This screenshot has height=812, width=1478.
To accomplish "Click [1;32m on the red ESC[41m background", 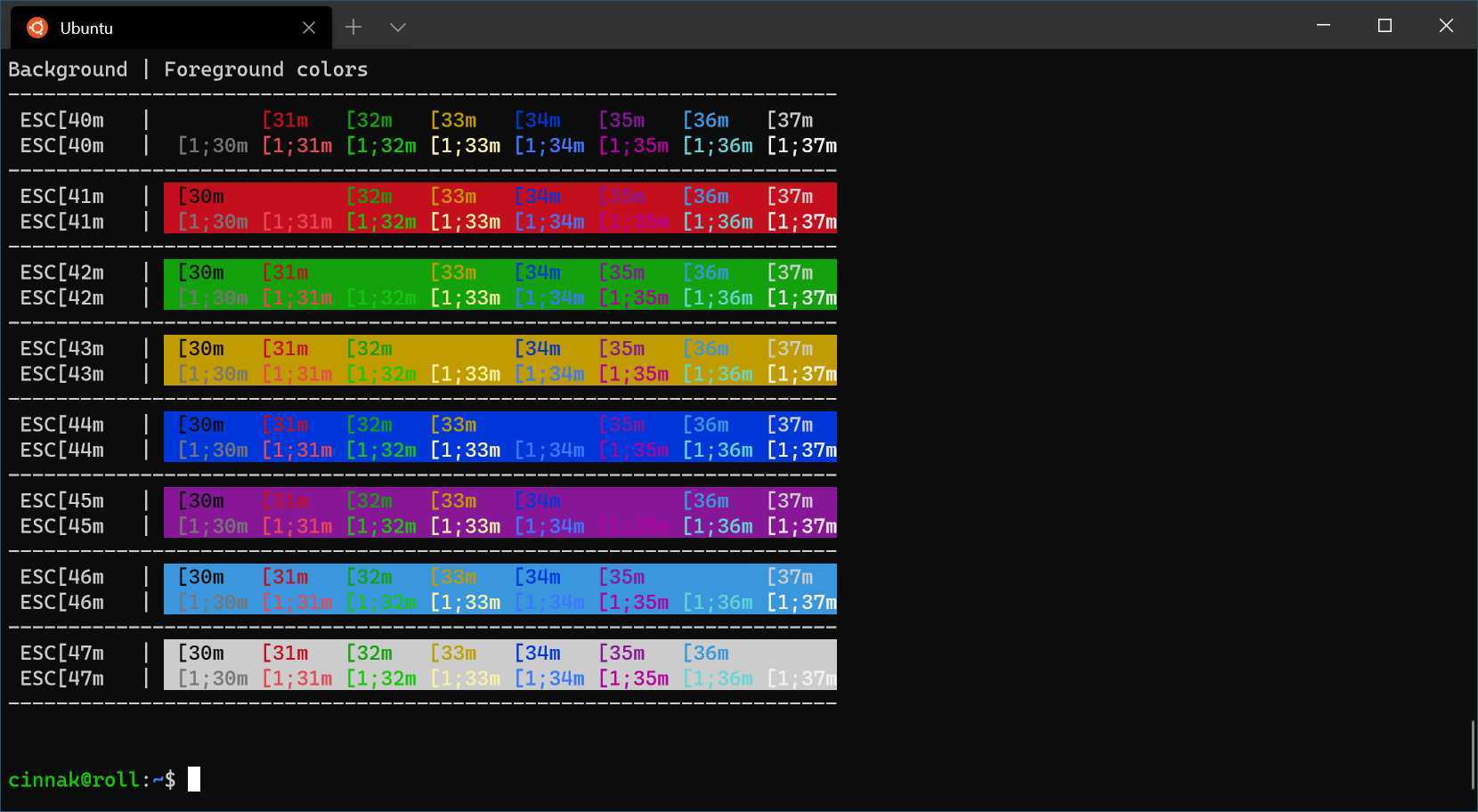I will 381,222.
